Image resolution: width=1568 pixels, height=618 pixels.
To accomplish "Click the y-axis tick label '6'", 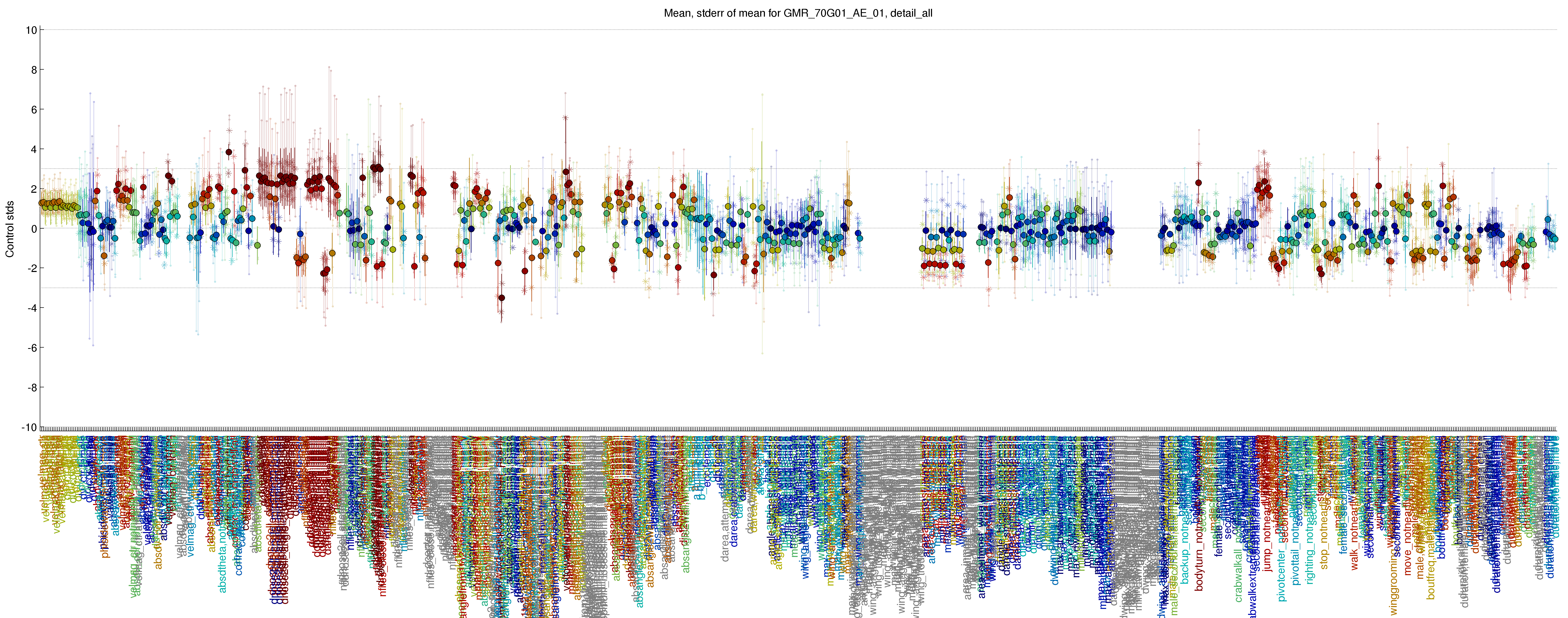I will pos(34,109).
